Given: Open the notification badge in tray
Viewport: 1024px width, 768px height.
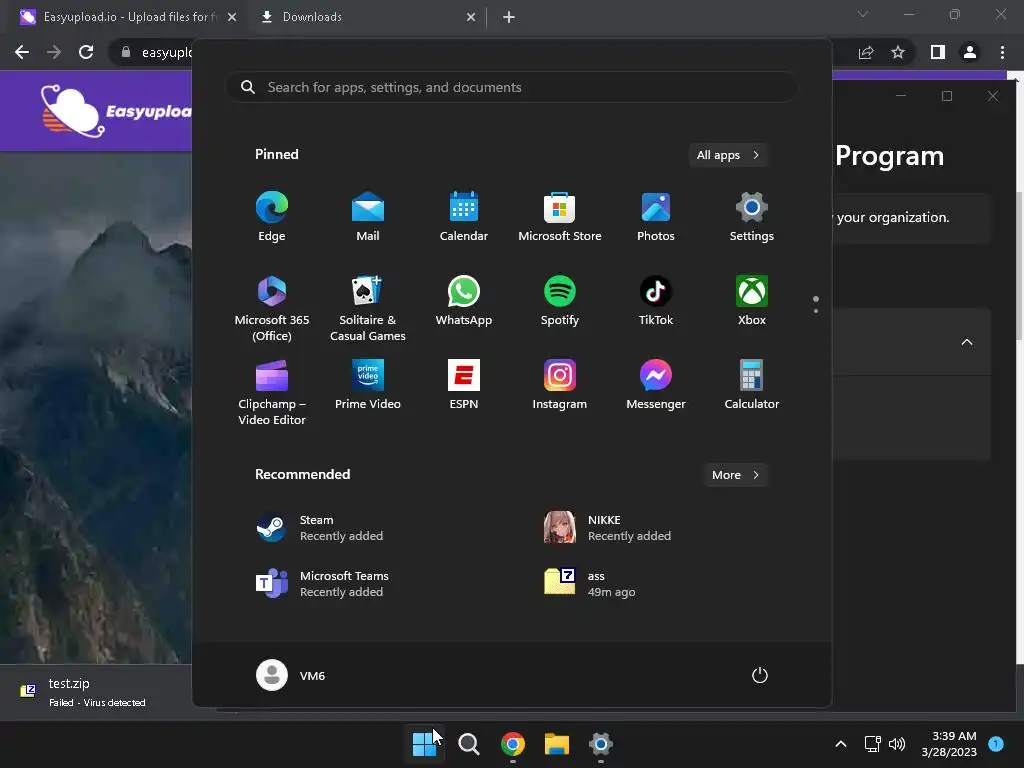Looking at the screenshot, I should (x=996, y=743).
